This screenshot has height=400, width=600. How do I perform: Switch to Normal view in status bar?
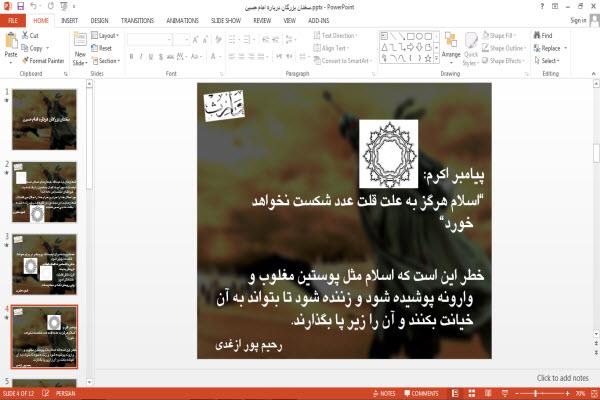pyautogui.click(x=455, y=393)
